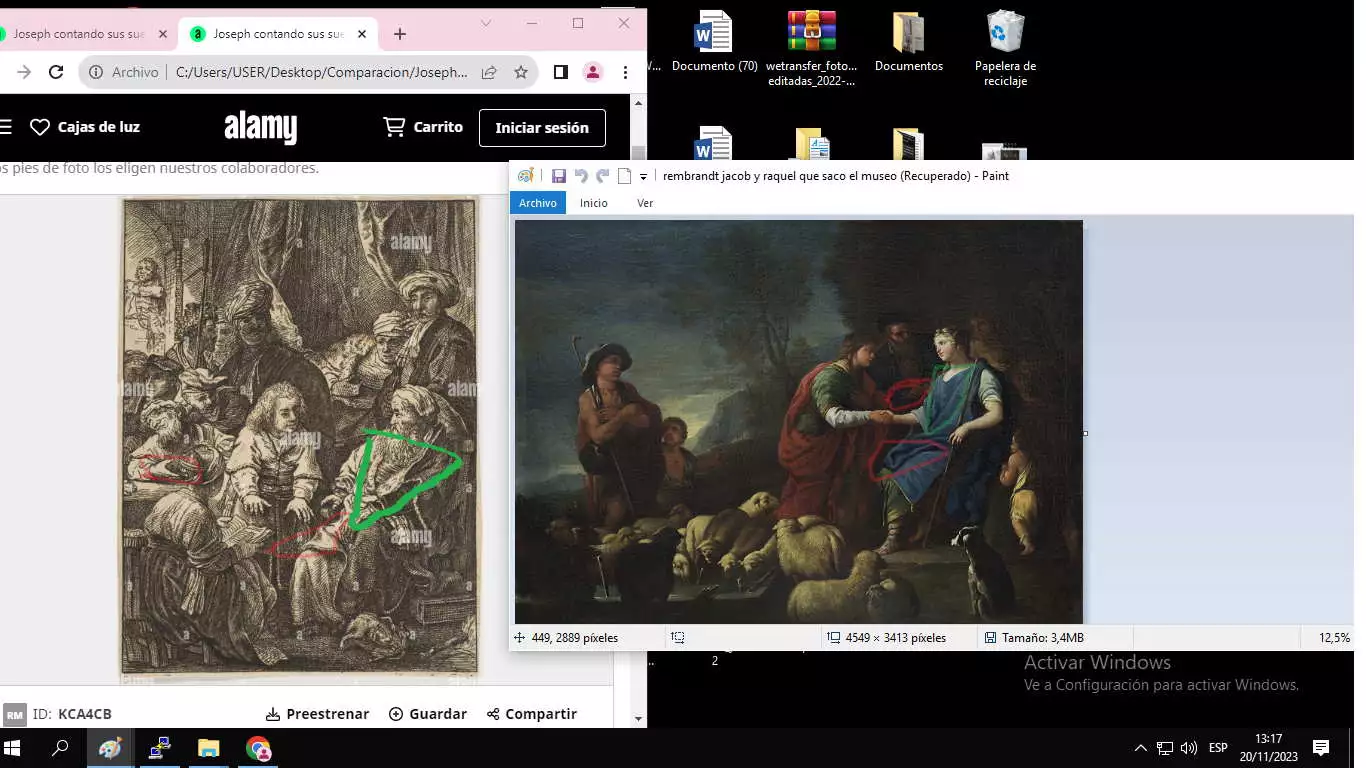Click the 449, 2889 píxeles cursor position
The height and width of the screenshot is (768, 1366).
[x=566, y=637]
